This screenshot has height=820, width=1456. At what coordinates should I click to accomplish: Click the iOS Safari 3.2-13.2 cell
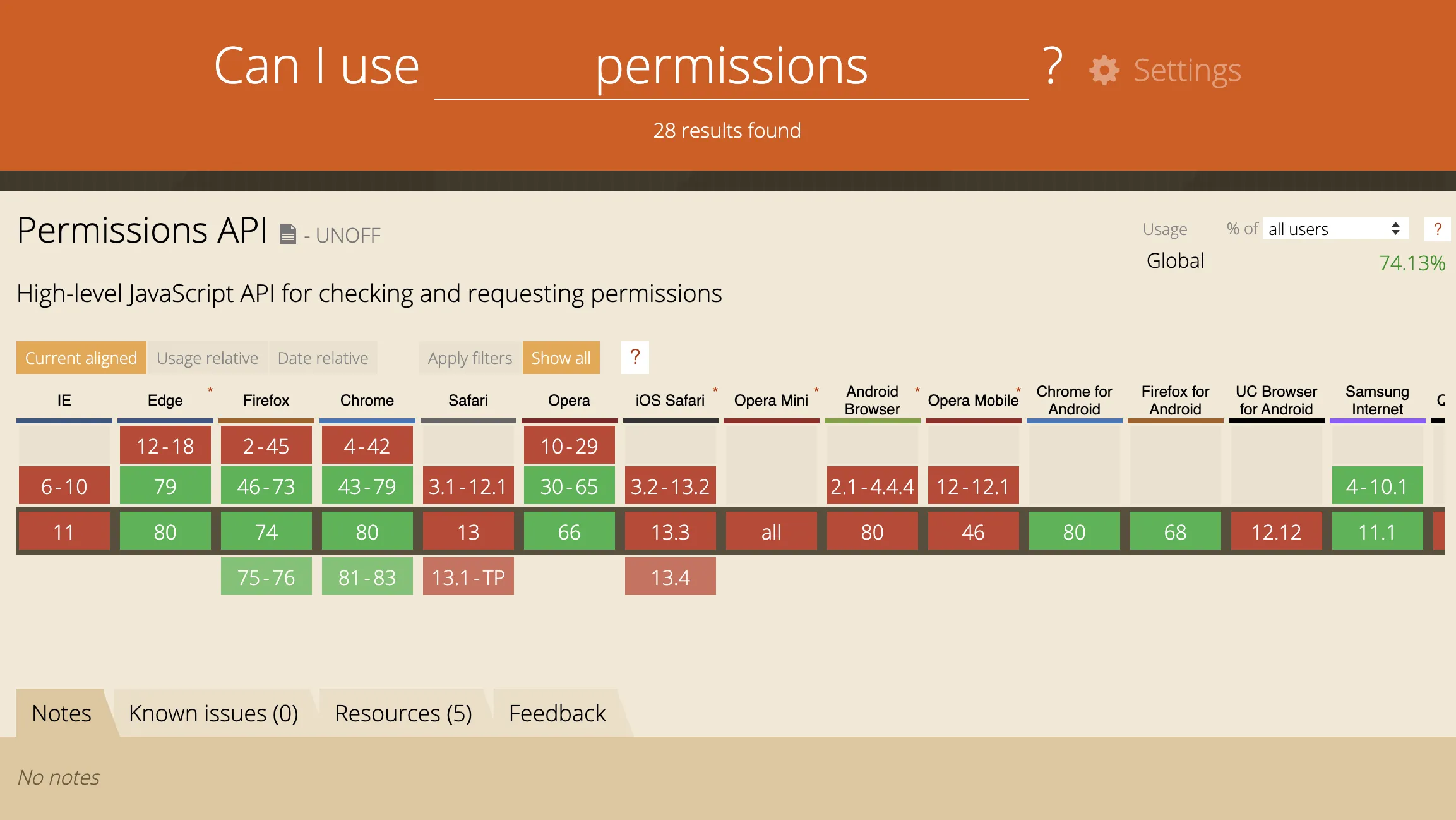tap(671, 486)
